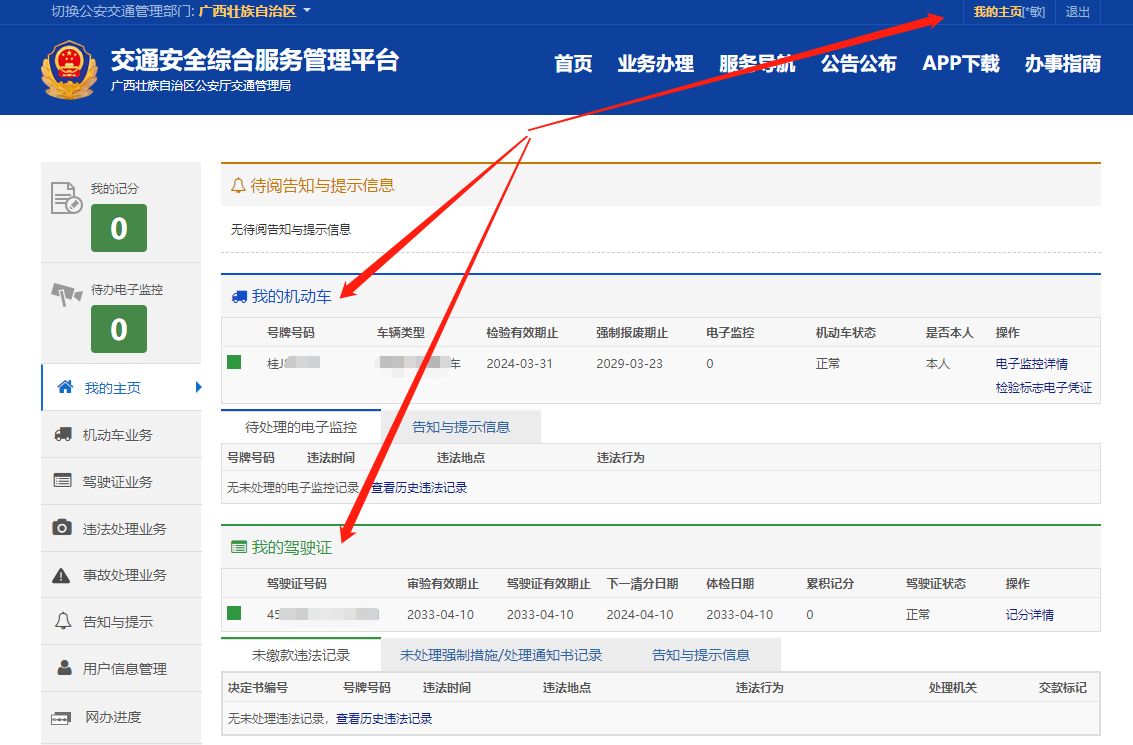Screen dimensions: 1133x745
Task: Click the warning triangle icon for 事故处理业务
Action: (62, 575)
